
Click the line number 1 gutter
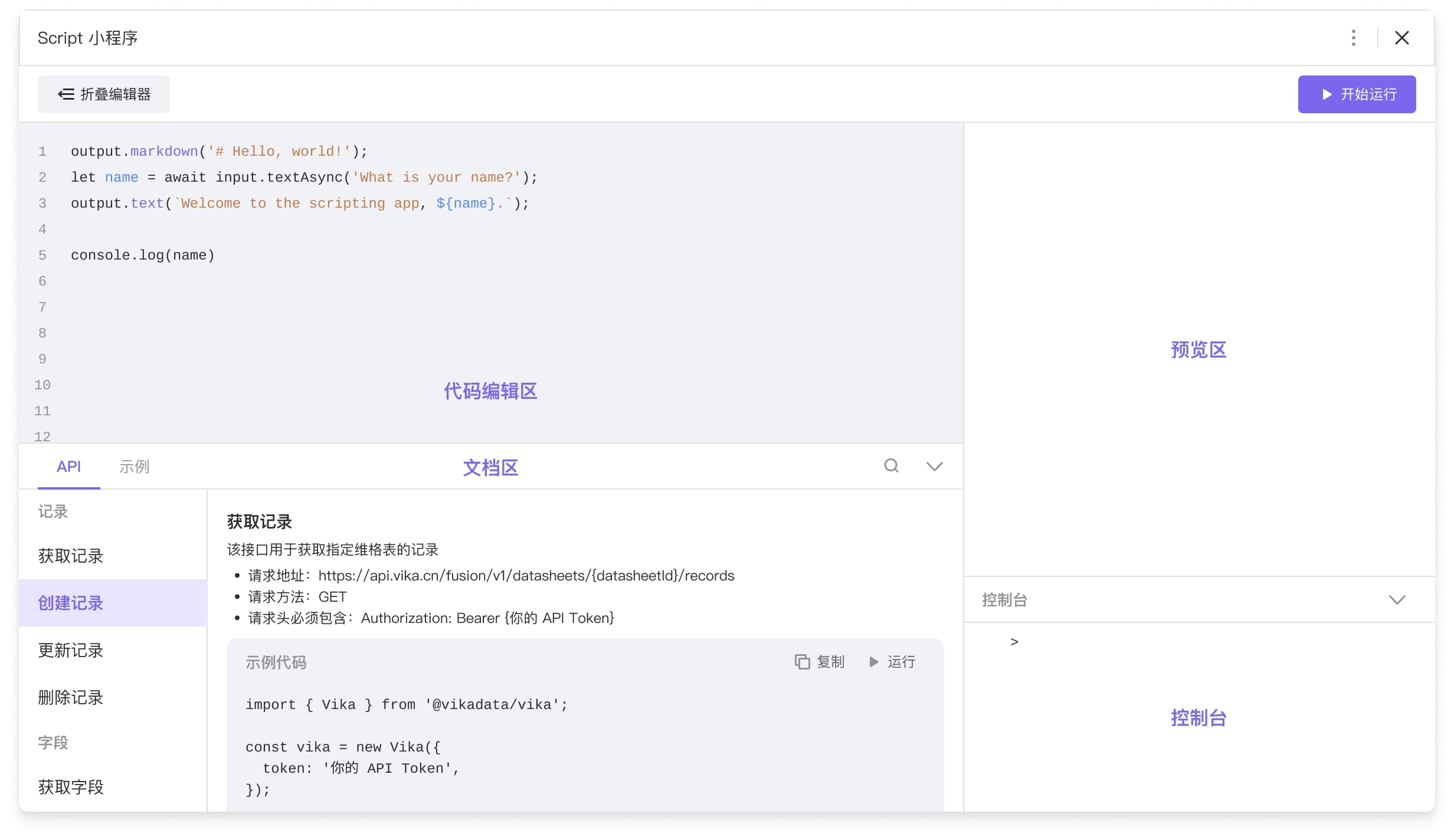(x=42, y=152)
